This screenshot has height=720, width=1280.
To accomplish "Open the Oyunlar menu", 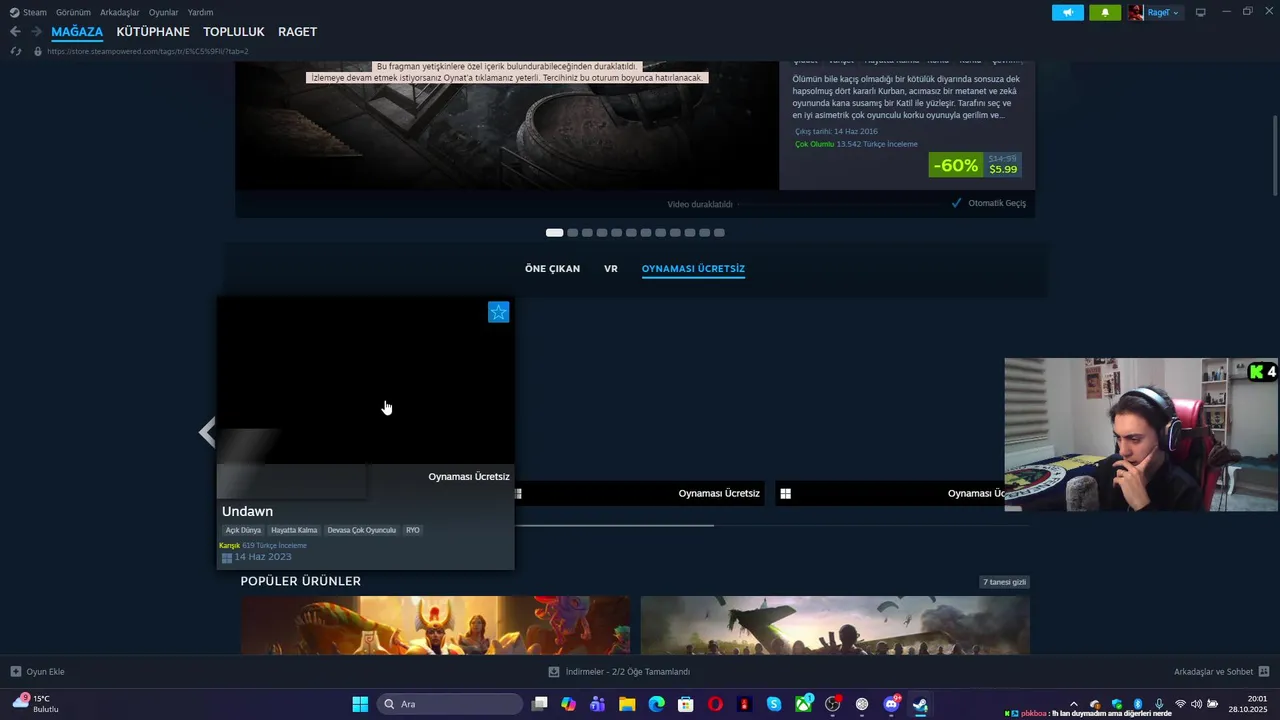I will pyautogui.click(x=163, y=12).
